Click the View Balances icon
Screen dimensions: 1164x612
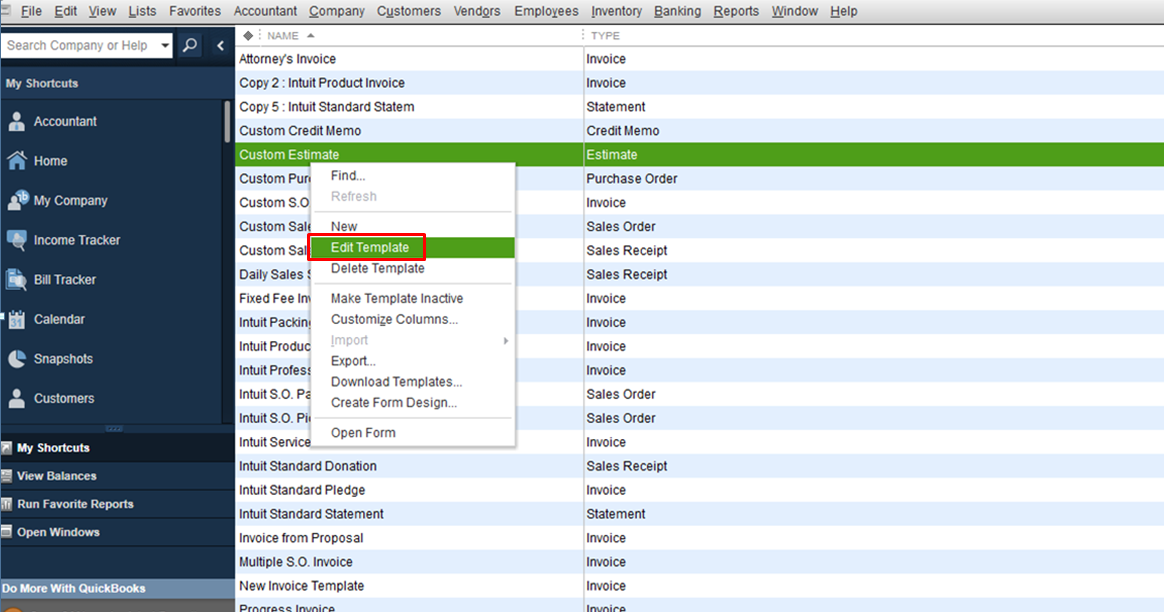(7, 476)
